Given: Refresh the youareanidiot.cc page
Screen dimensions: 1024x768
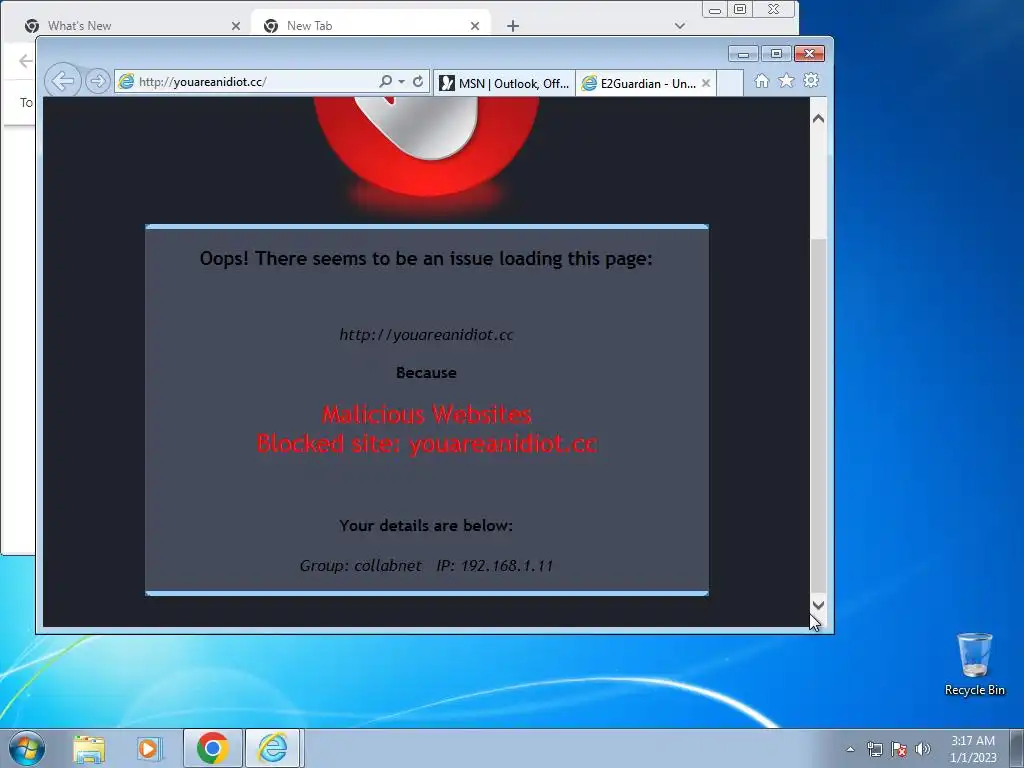Looking at the screenshot, I should point(418,82).
